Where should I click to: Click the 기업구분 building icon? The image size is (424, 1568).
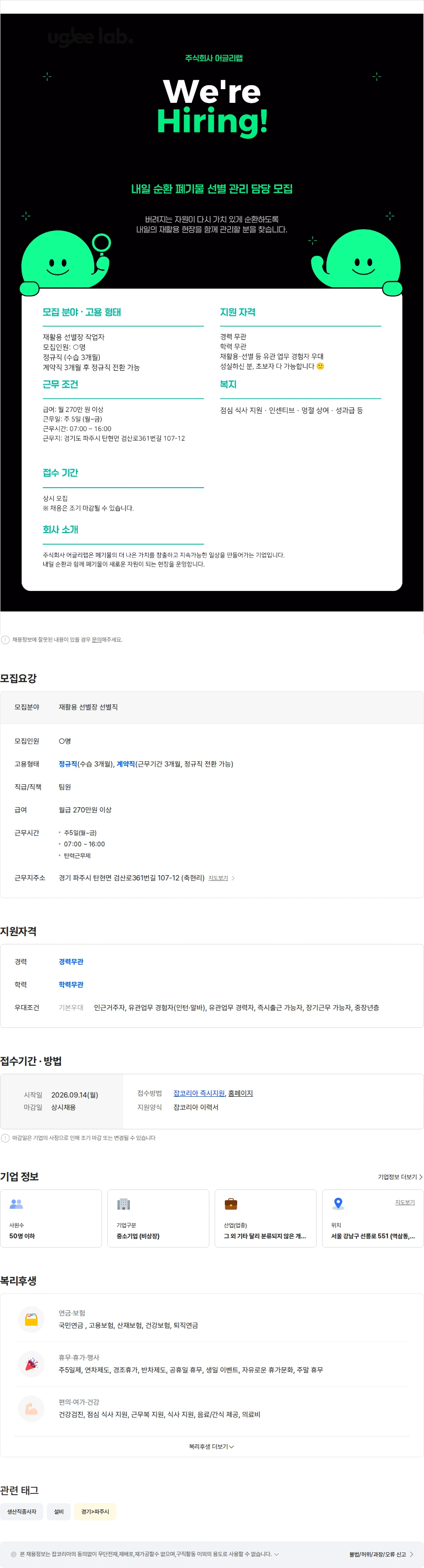point(124,1204)
